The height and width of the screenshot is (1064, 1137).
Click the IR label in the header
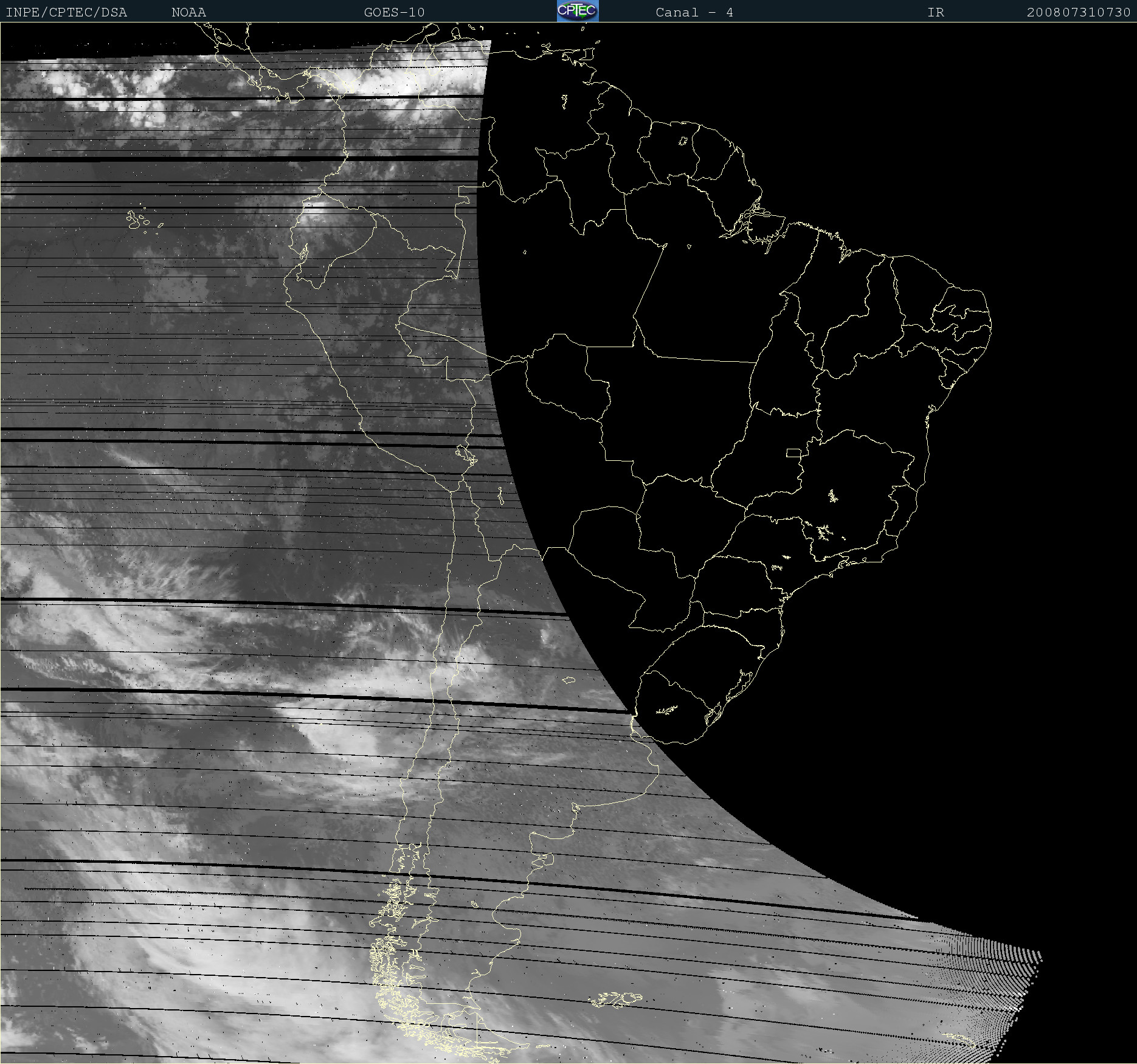pyautogui.click(x=935, y=12)
